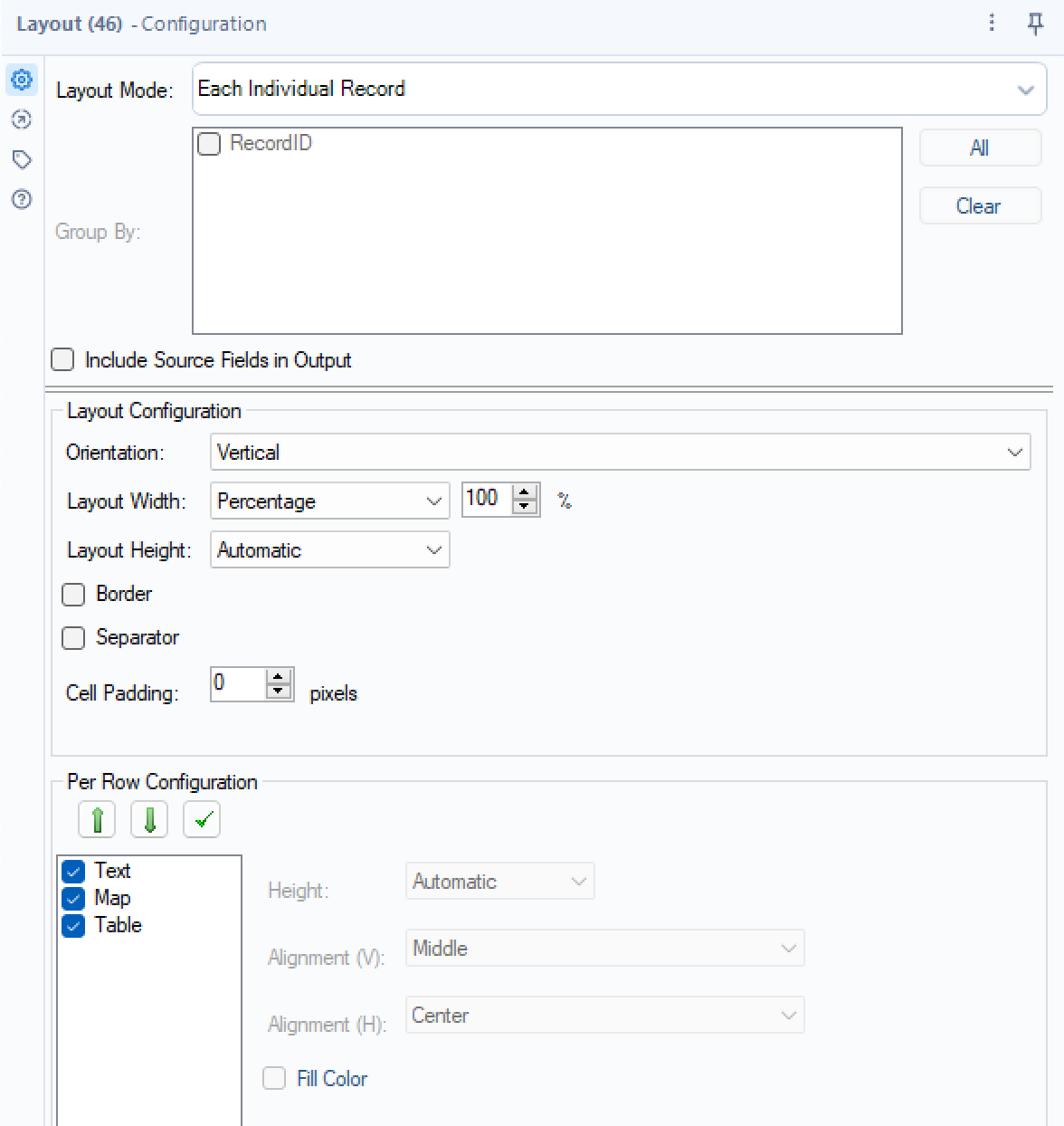
Task: Enable the Separator checkbox
Action: pos(73,637)
